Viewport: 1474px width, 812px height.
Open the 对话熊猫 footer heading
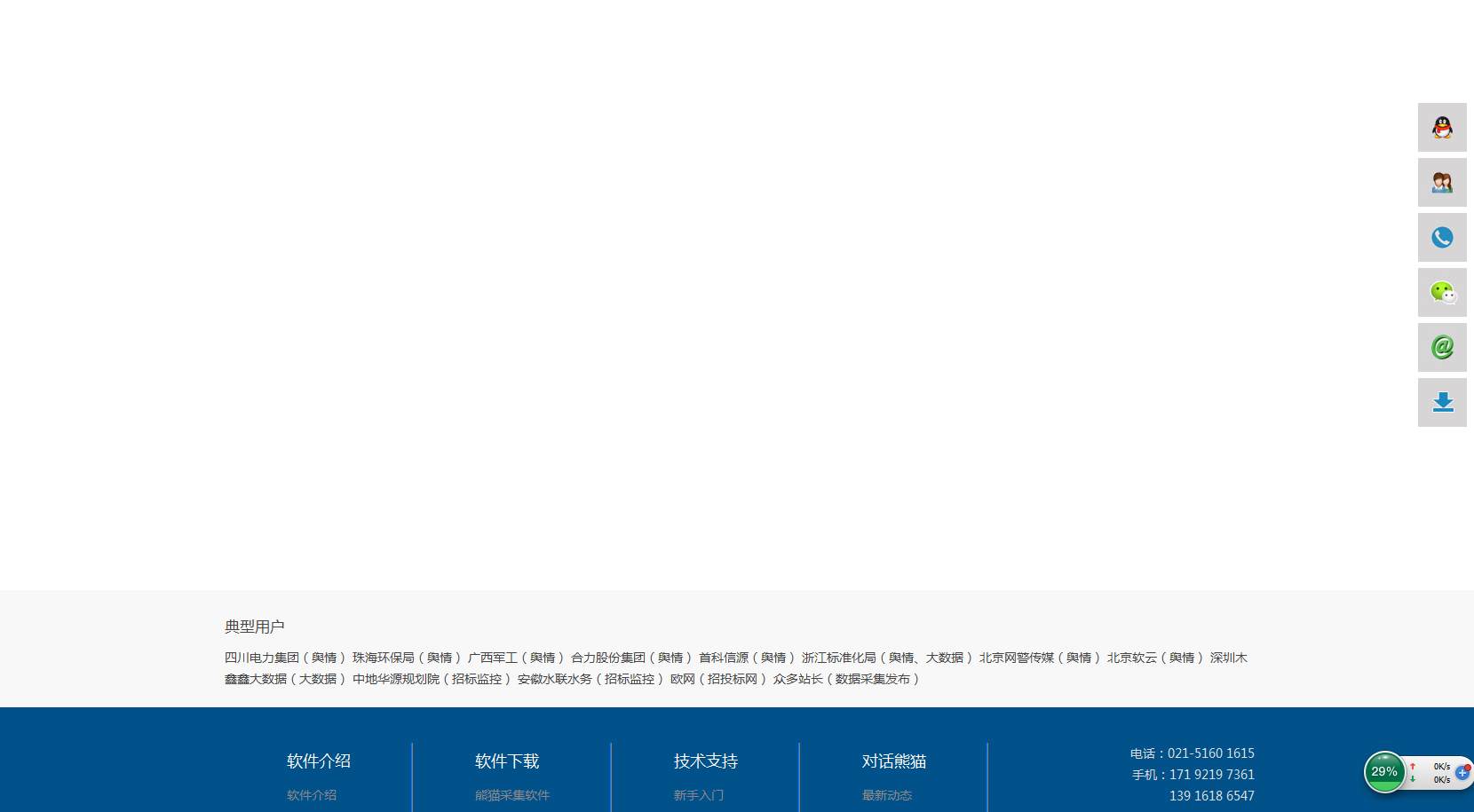[894, 761]
